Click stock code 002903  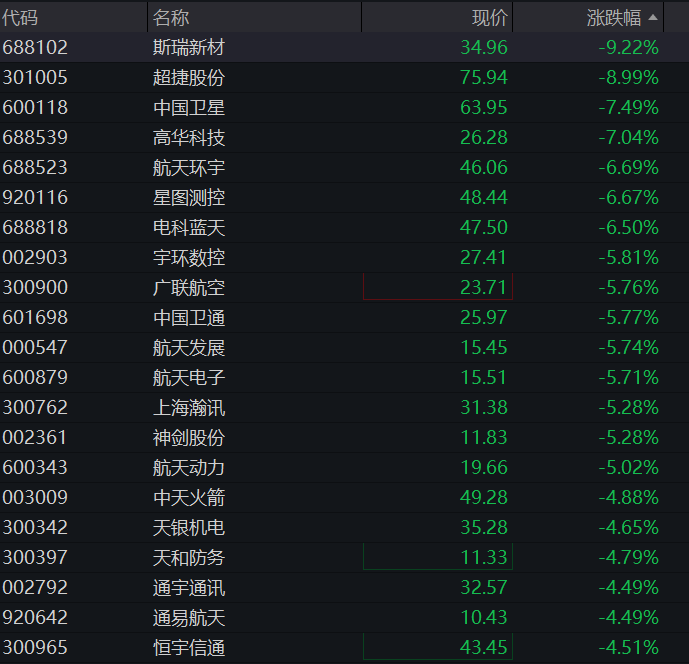click(x=35, y=258)
